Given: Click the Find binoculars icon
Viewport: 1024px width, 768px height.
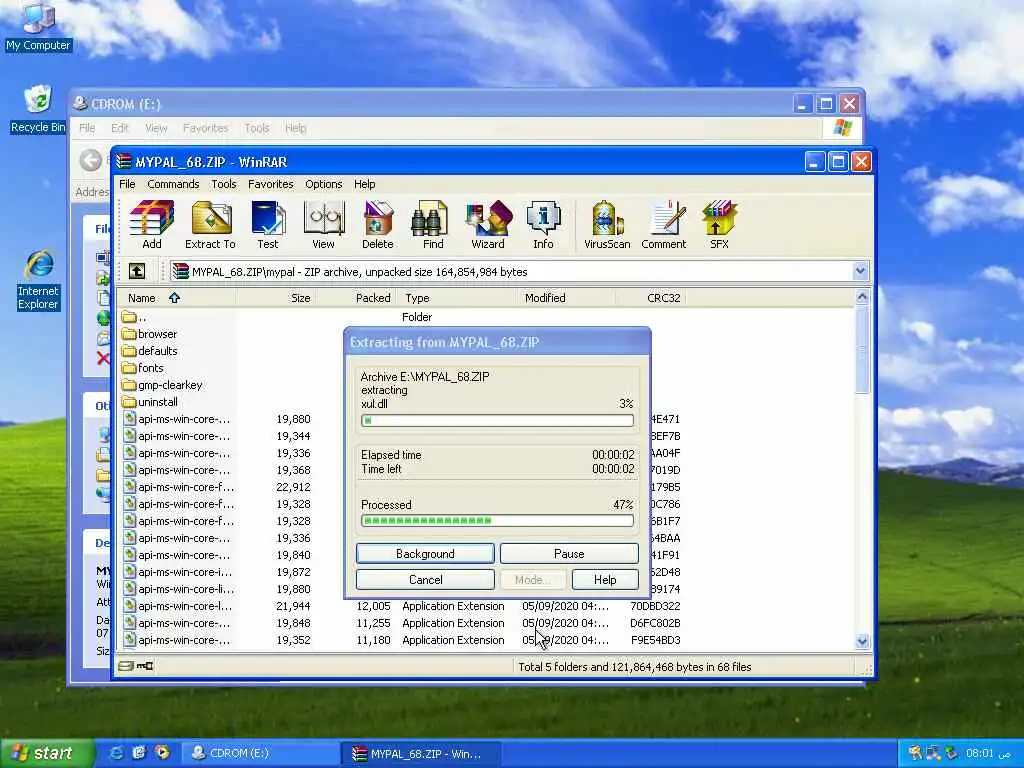Looking at the screenshot, I should point(432,225).
